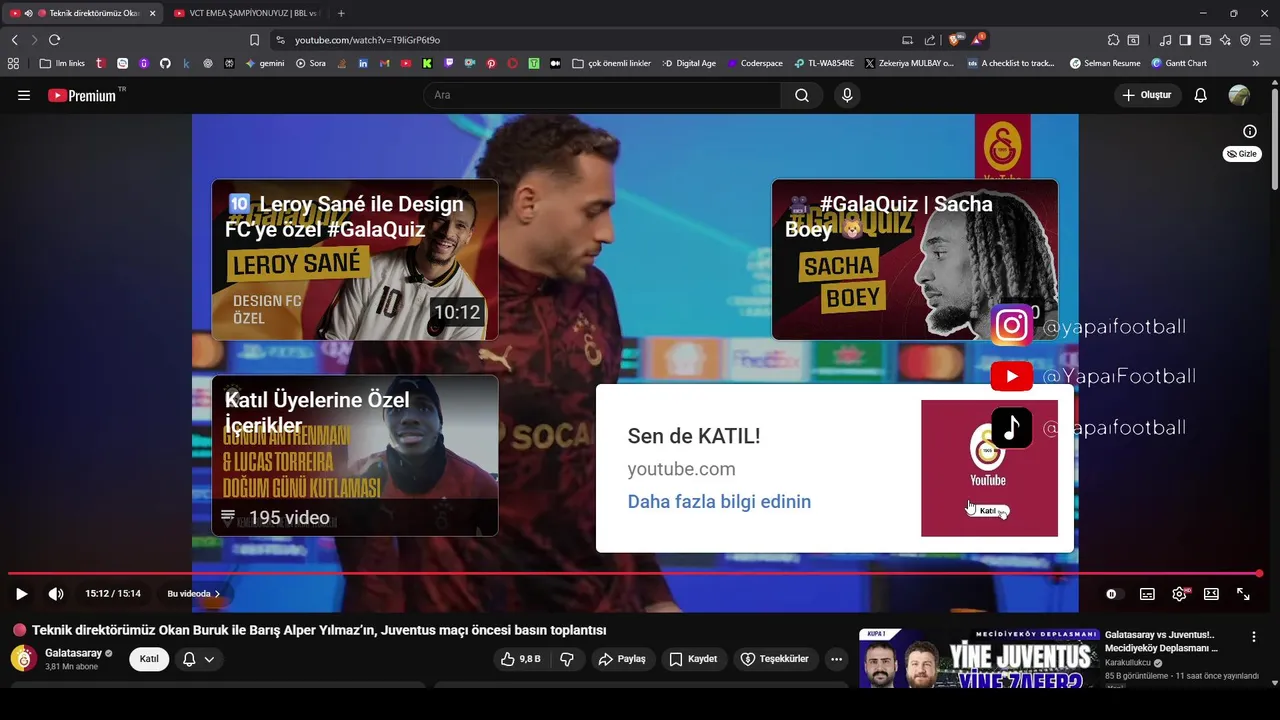
Task: Click the 'Teşekkürler' thanks button
Action: coord(776,659)
